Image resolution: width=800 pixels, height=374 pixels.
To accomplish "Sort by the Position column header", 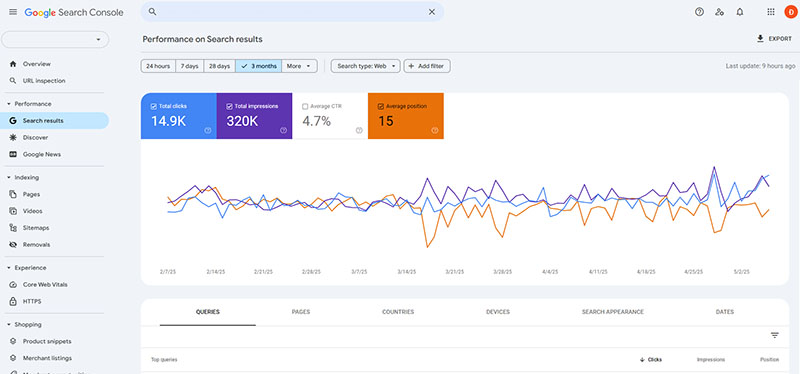I will [769, 360].
